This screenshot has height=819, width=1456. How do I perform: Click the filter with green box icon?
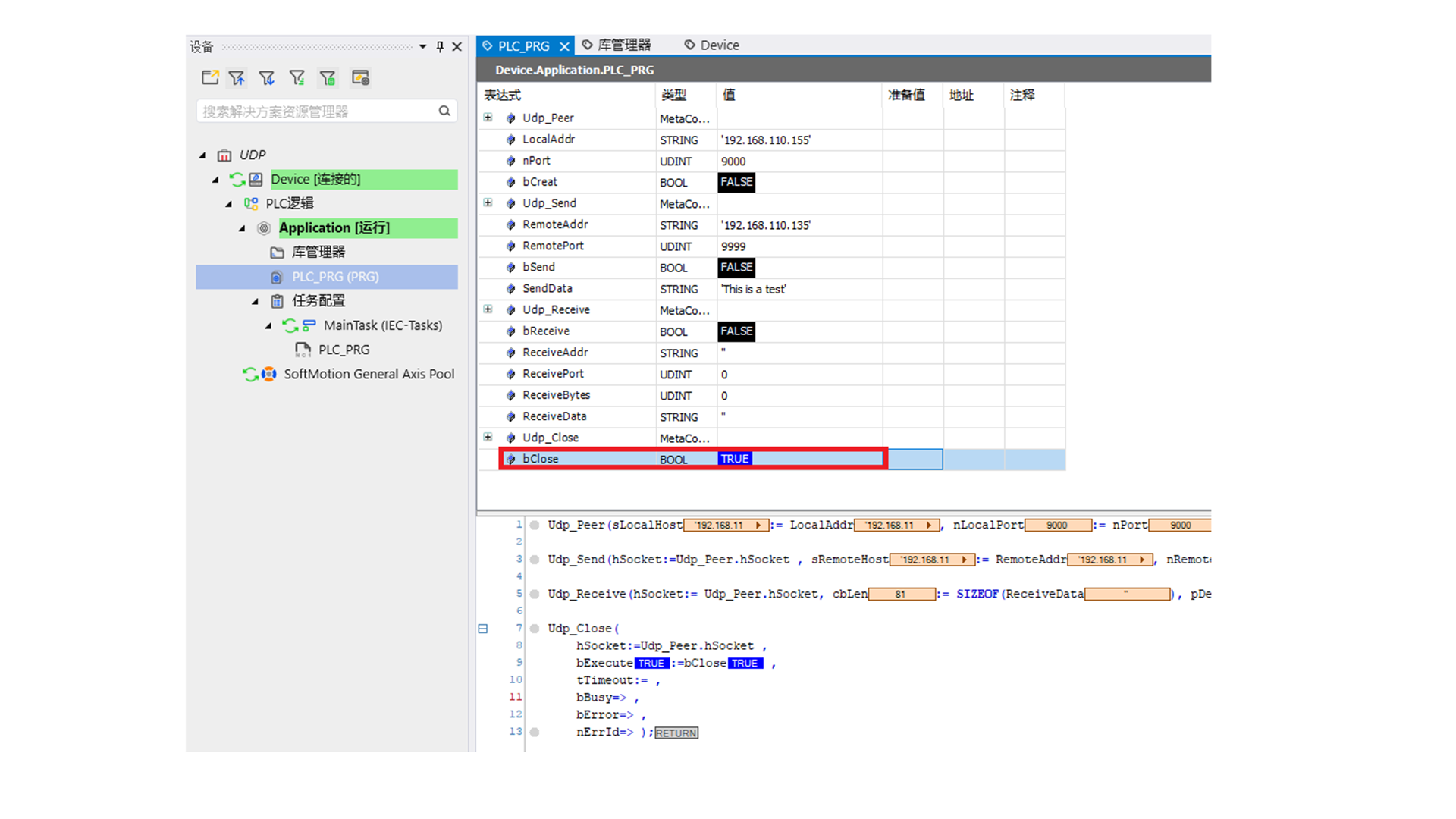[328, 77]
